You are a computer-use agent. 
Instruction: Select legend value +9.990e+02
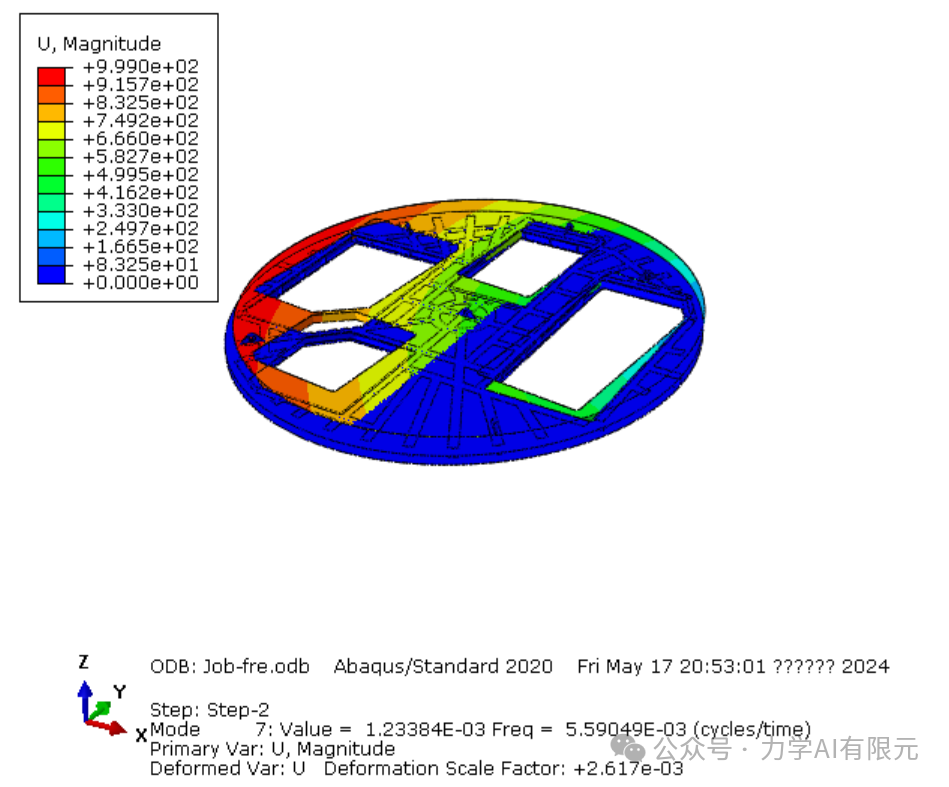[x=140, y=66]
